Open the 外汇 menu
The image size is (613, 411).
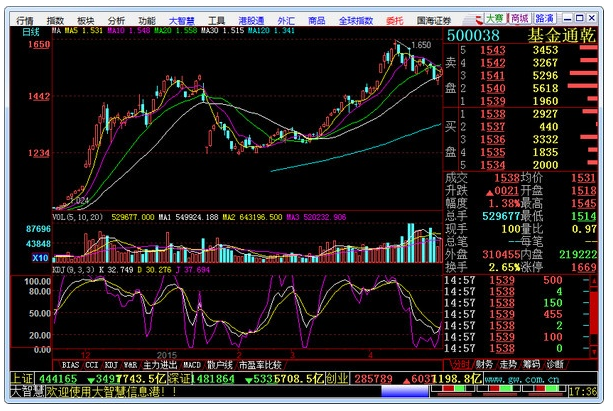pos(286,20)
